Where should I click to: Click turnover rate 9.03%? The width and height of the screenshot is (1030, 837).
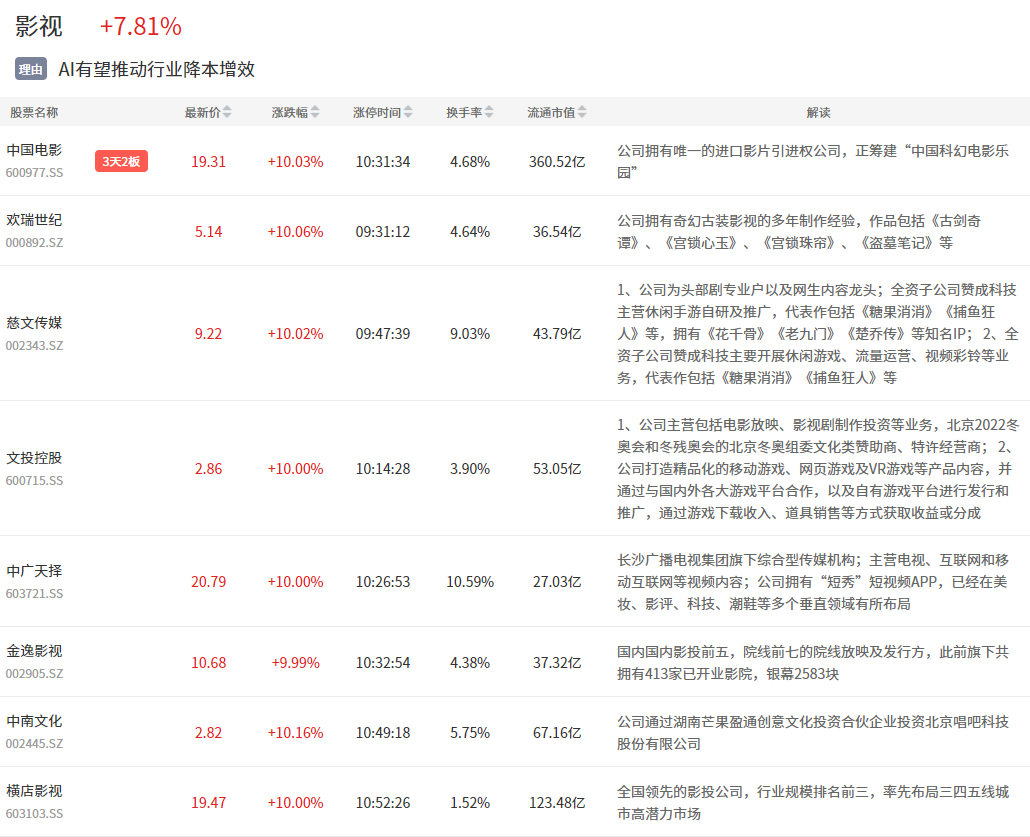coord(470,334)
